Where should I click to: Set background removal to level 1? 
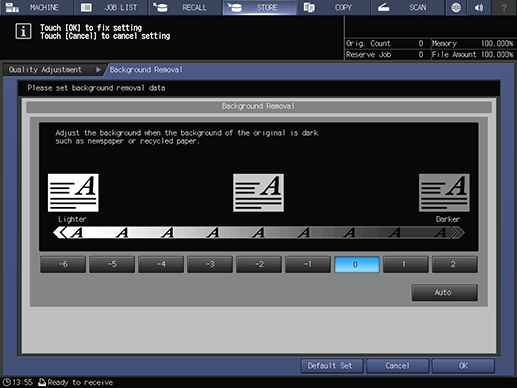click(406, 264)
